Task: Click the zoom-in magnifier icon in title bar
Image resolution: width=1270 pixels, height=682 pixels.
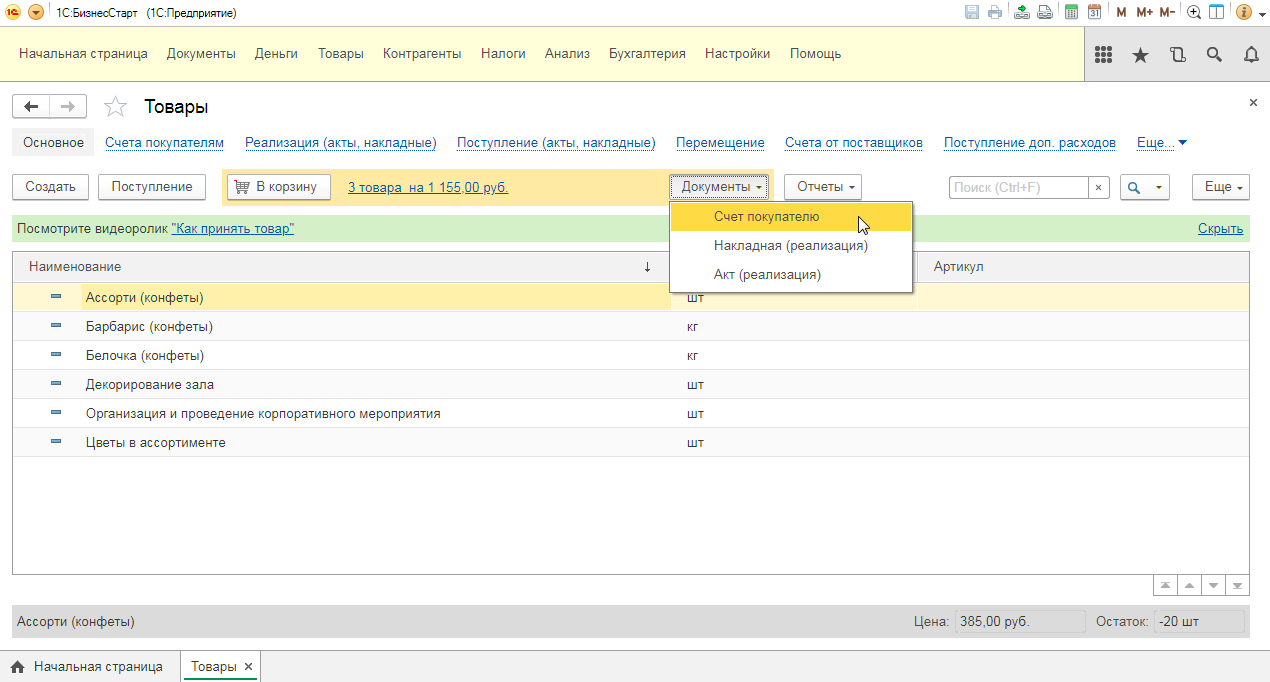Action: click(x=1194, y=12)
